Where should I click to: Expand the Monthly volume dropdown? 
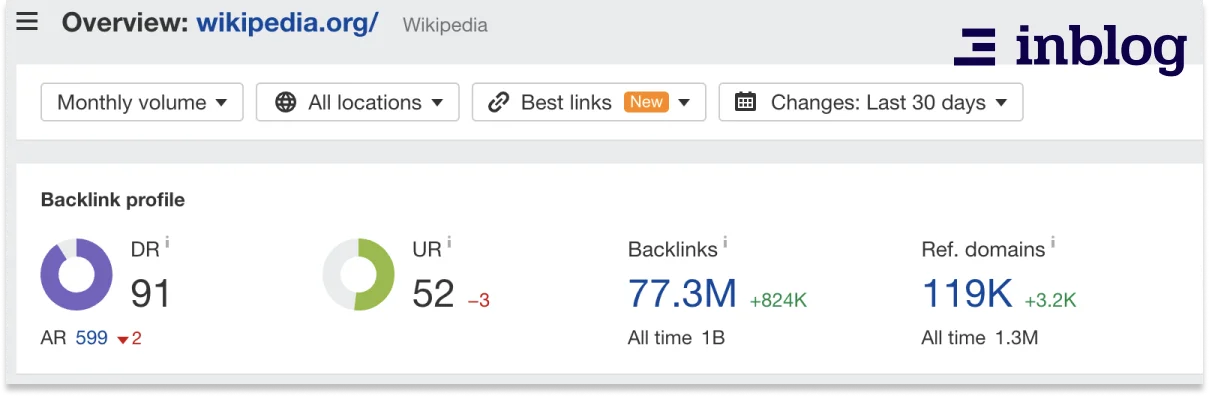(142, 102)
